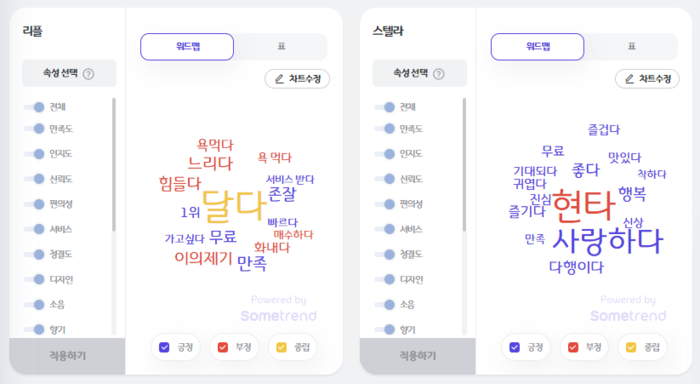
Task: Click pencil 차트수정 icon in 리플 panel
Action: point(279,79)
